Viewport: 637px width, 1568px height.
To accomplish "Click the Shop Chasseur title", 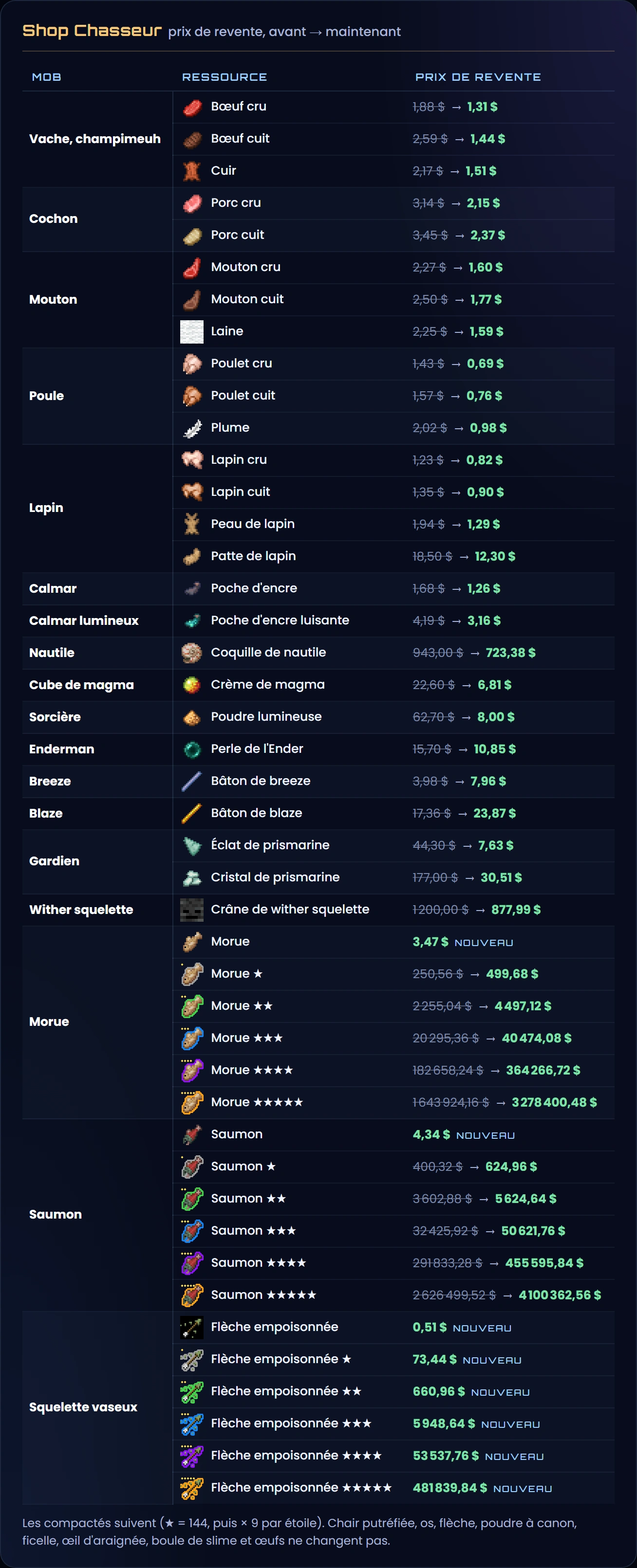I will click(x=92, y=31).
